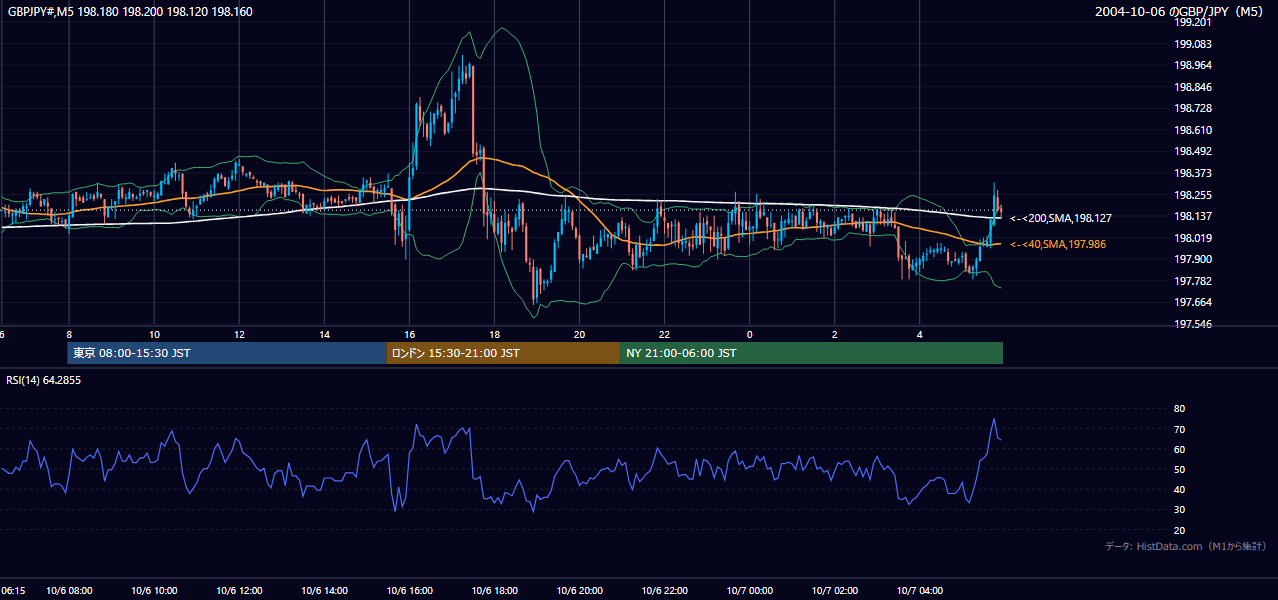This screenshot has width=1278, height=600.
Task: Click RSI scale value 80
Action: [x=1179, y=409]
